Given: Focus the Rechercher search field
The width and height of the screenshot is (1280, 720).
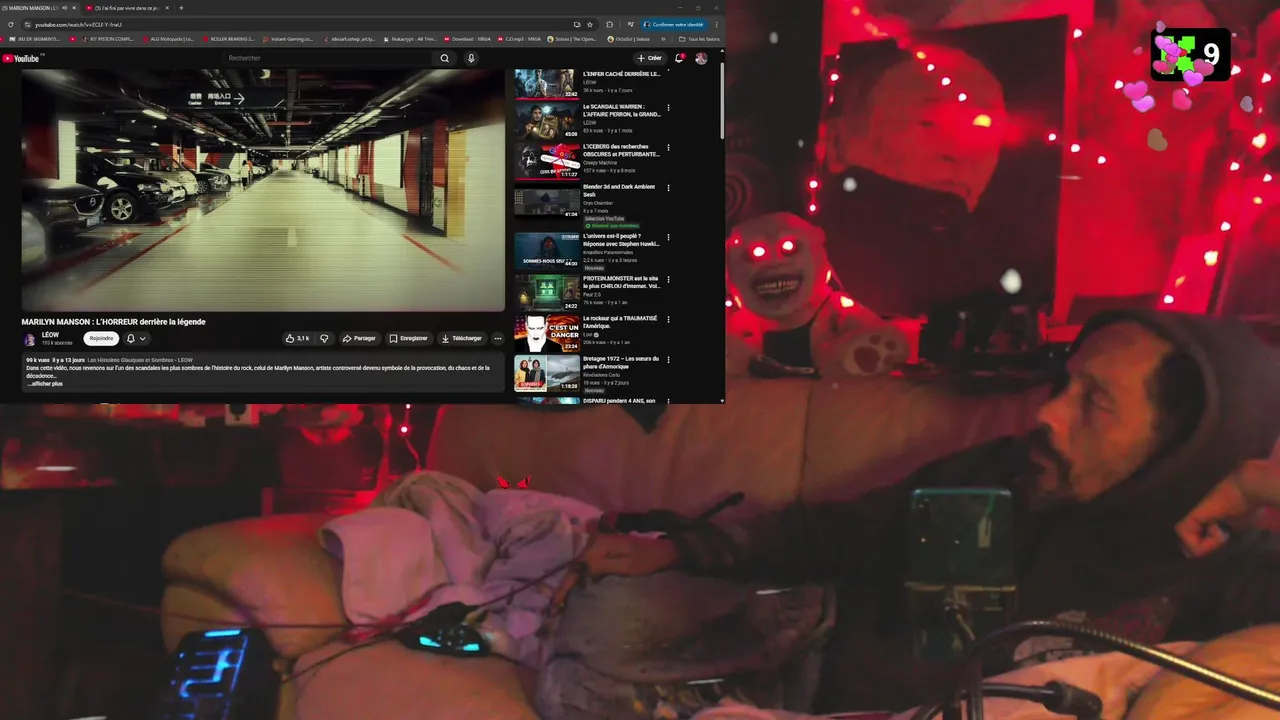Looking at the screenshot, I should tap(328, 58).
